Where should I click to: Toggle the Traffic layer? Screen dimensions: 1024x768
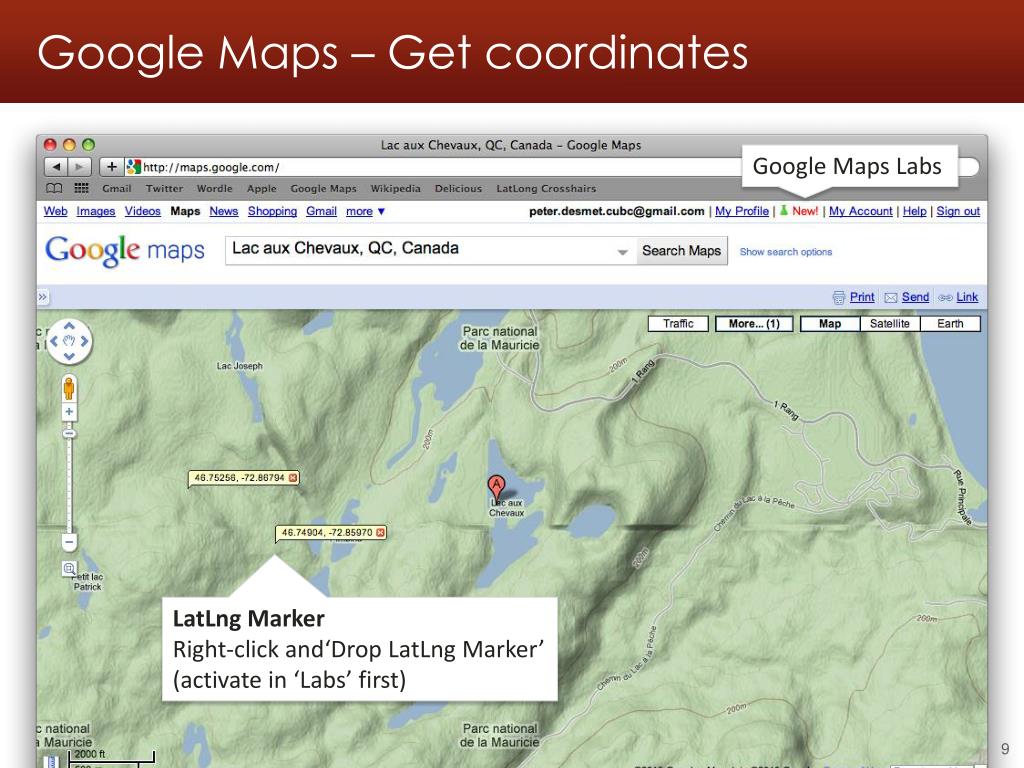[x=679, y=324]
